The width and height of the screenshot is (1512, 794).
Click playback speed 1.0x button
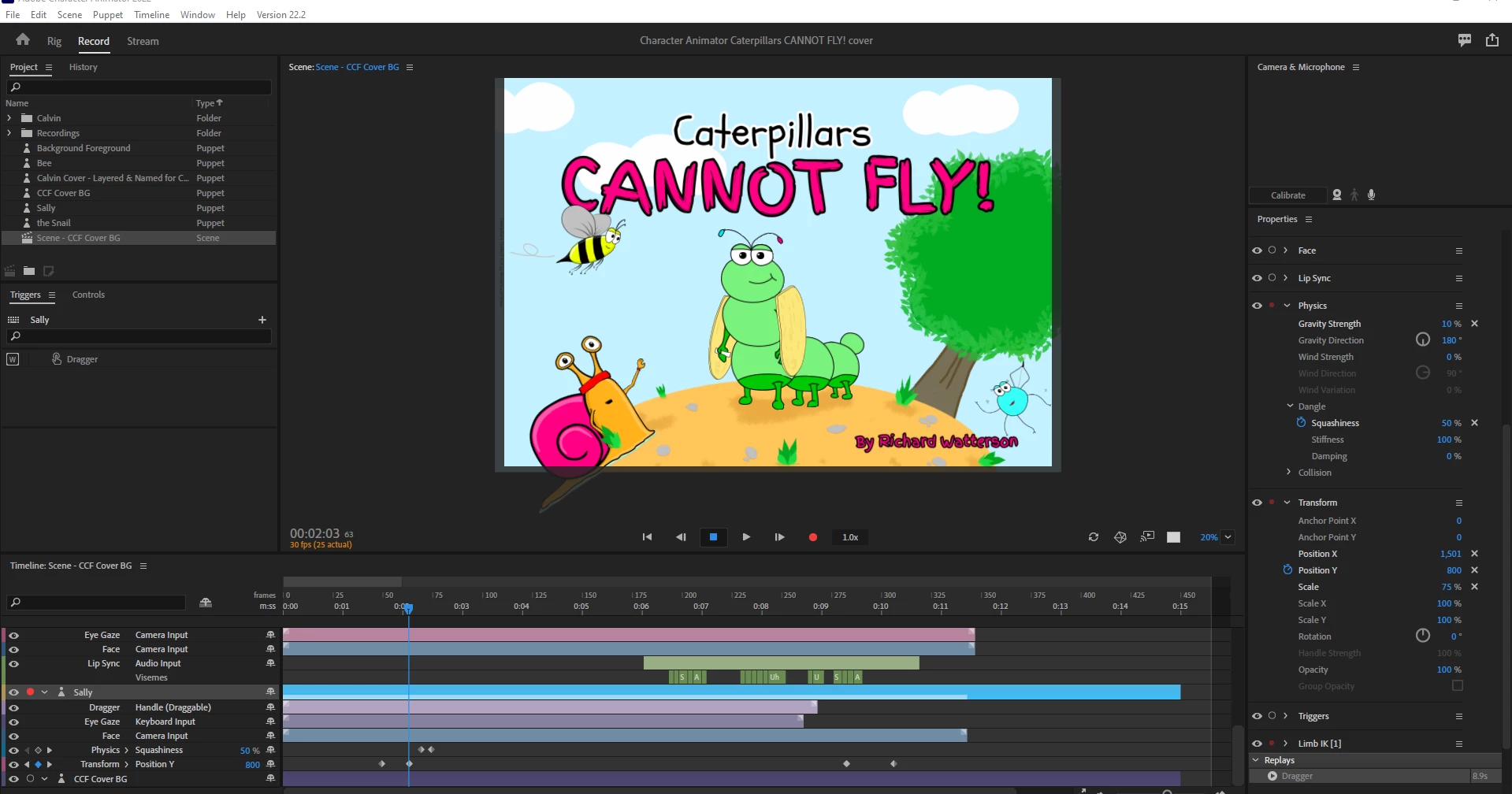pos(850,537)
